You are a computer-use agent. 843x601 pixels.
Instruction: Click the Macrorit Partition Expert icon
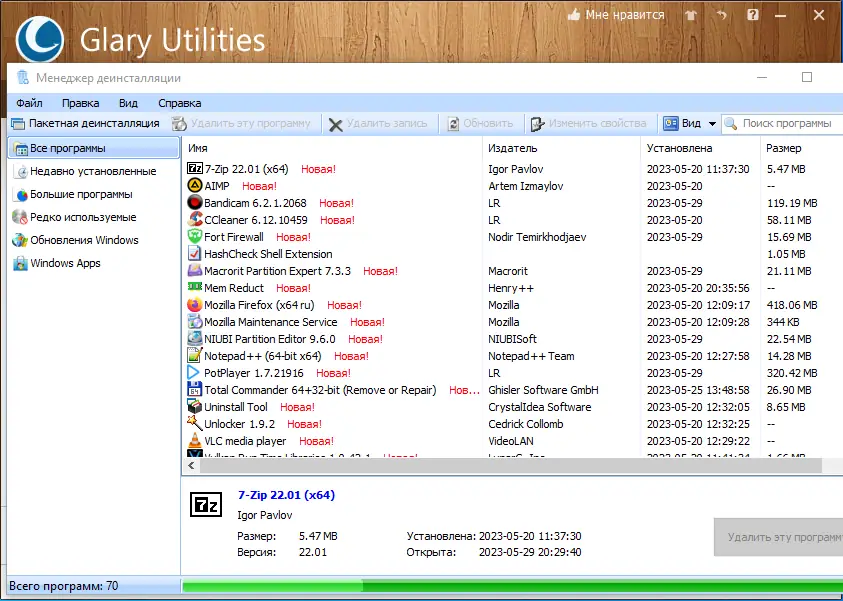coord(195,271)
